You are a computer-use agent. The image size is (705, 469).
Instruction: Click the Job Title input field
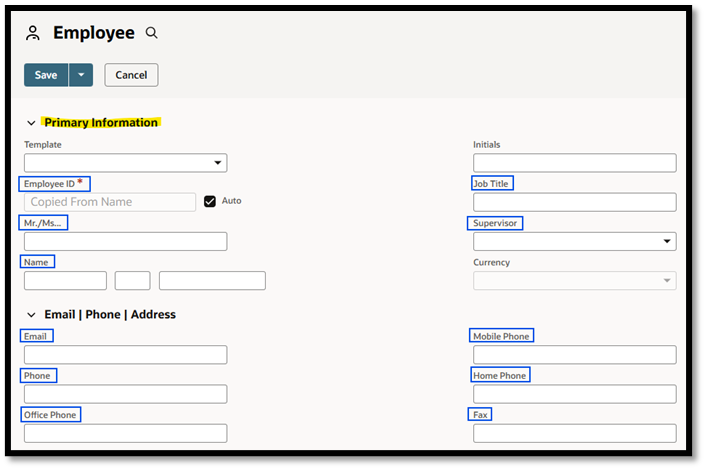[x=575, y=202]
